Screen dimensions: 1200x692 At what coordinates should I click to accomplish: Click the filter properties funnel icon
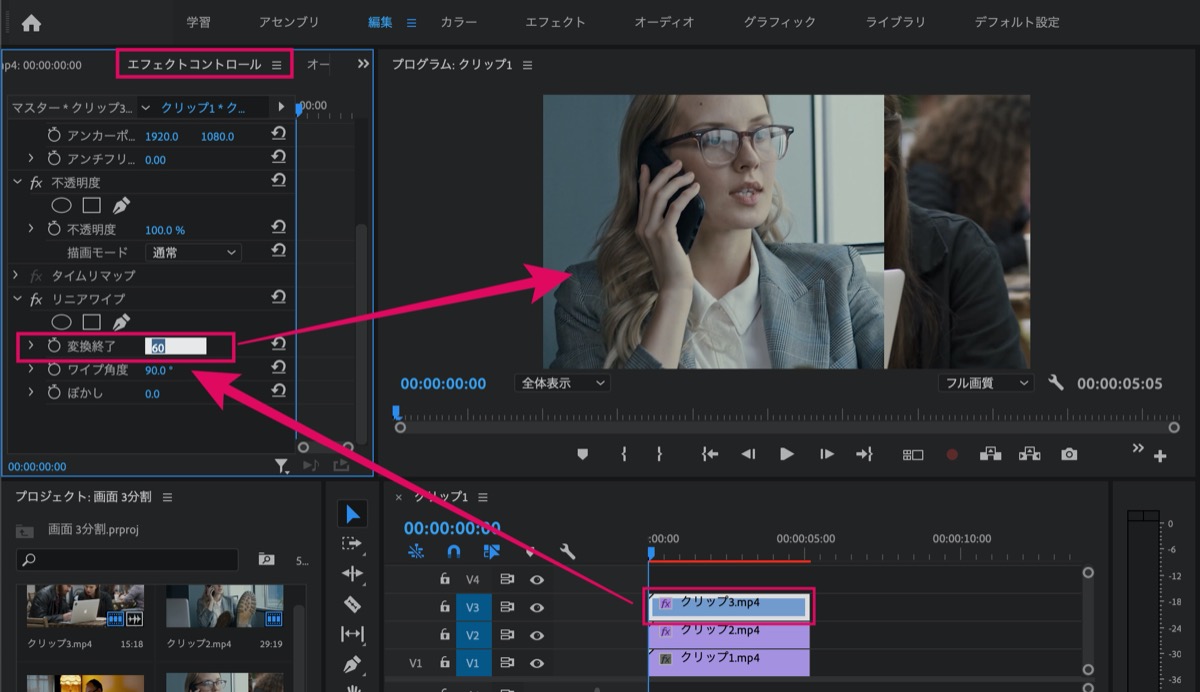[x=283, y=465]
